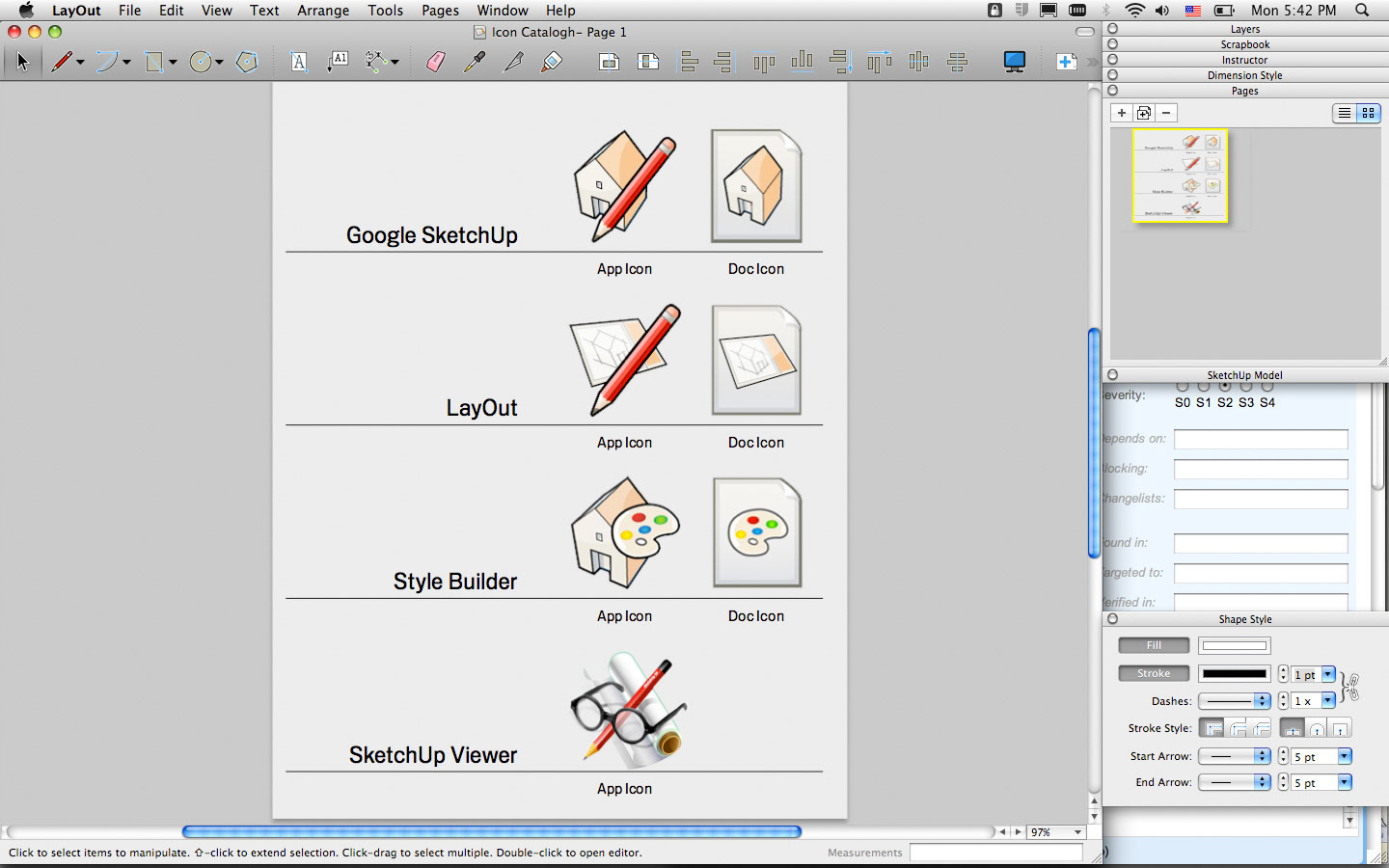Select square end cap stroke style

1340,728
